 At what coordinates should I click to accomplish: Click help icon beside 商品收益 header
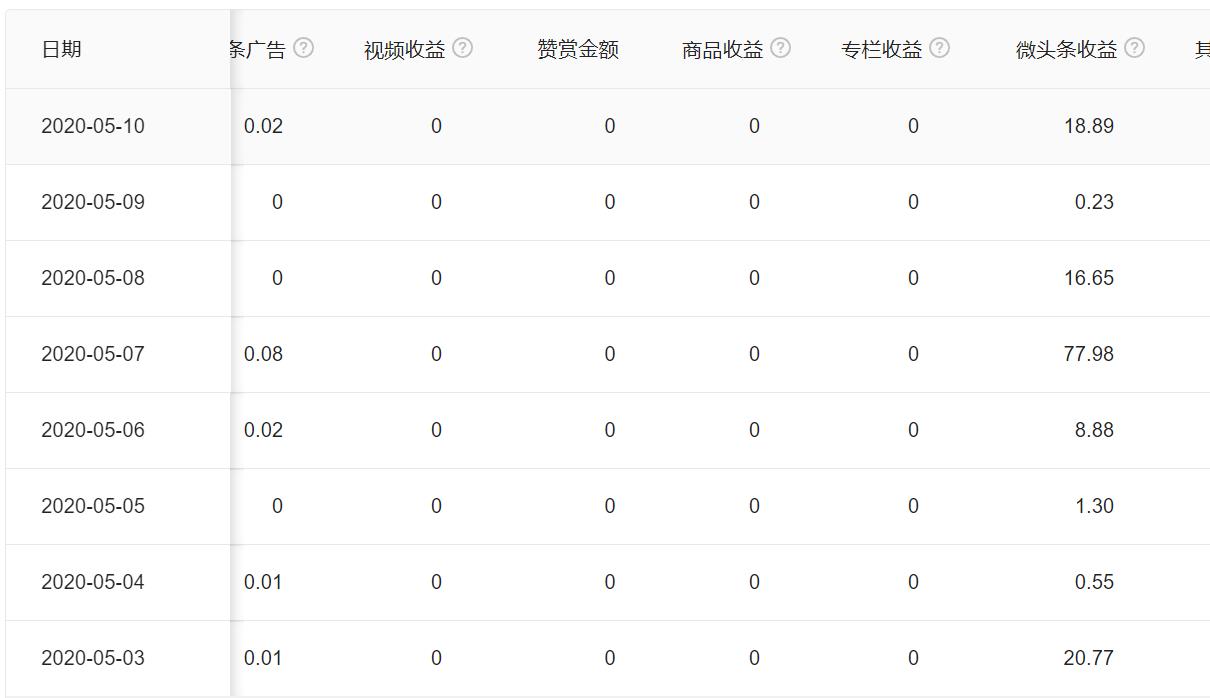coord(781,48)
